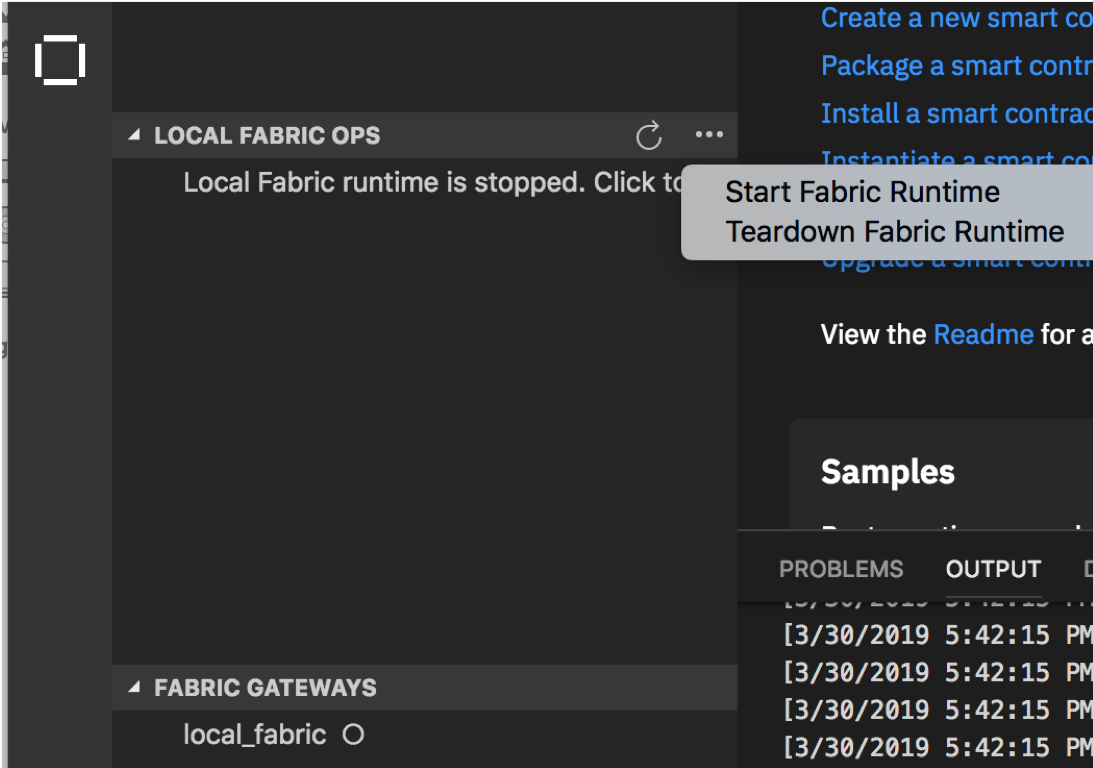Screen dimensions: 1093x768
Task: Click the FABRIC GATEWAYS header title
Action: pyautogui.click(x=265, y=688)
